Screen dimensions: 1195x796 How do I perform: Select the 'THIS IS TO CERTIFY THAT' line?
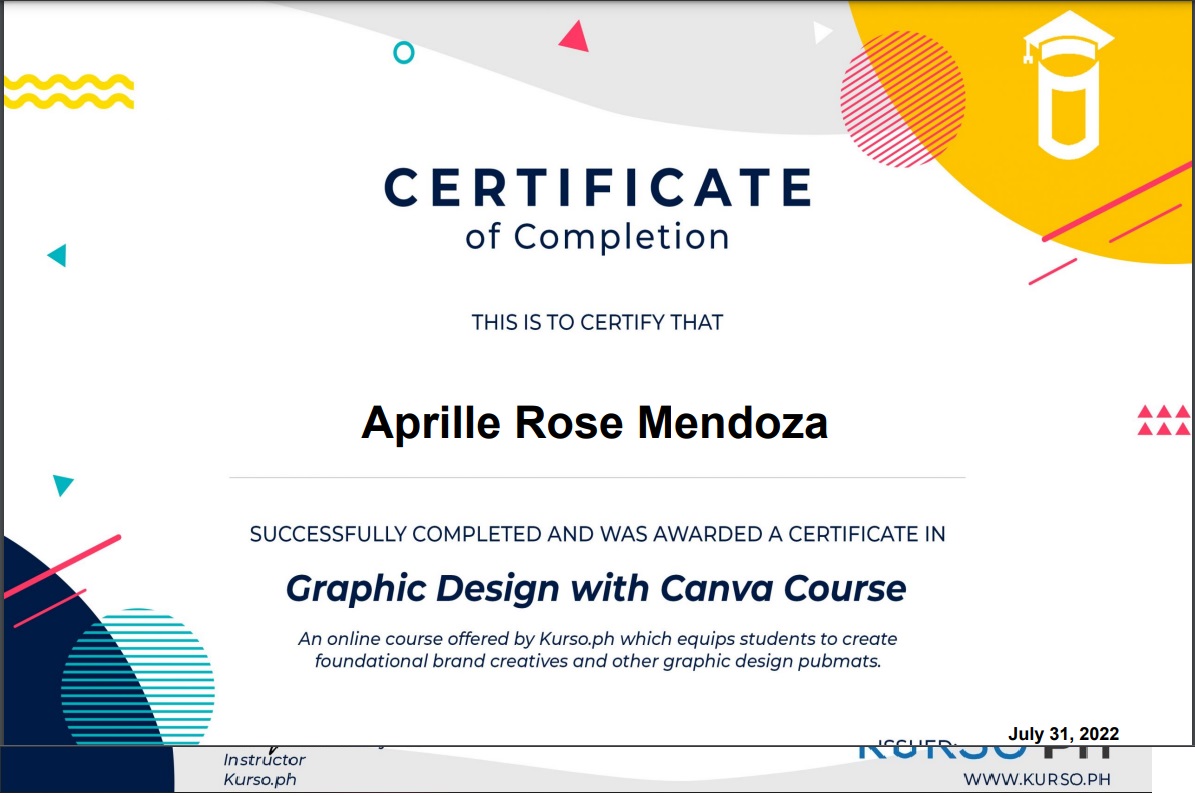pos(597,322)
